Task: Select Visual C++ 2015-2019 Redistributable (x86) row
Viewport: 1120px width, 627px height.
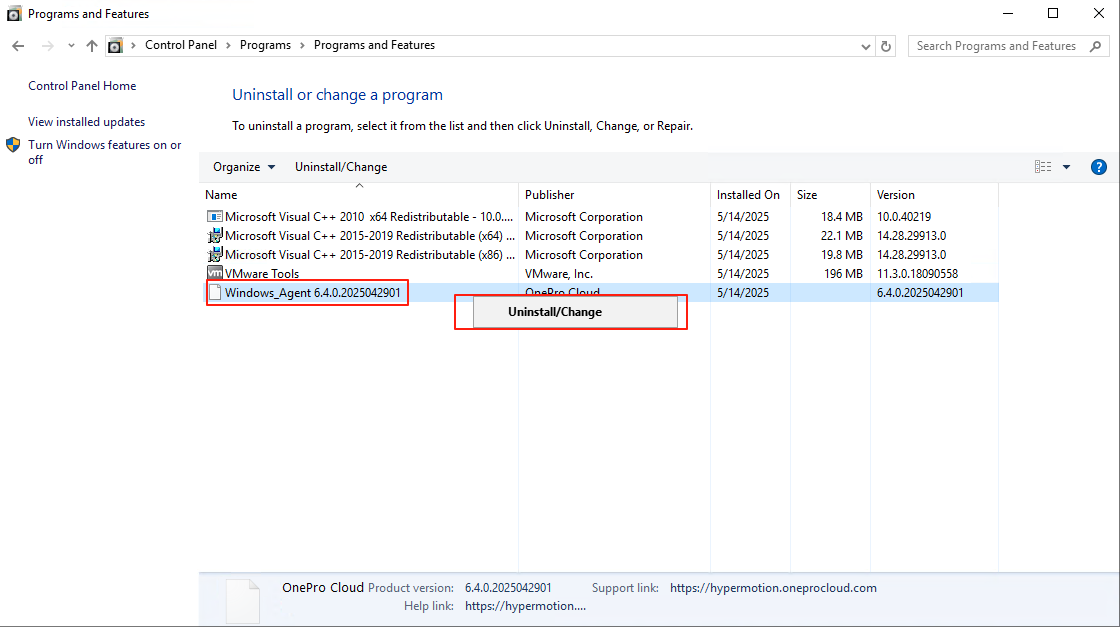Action: coord(599,255)
